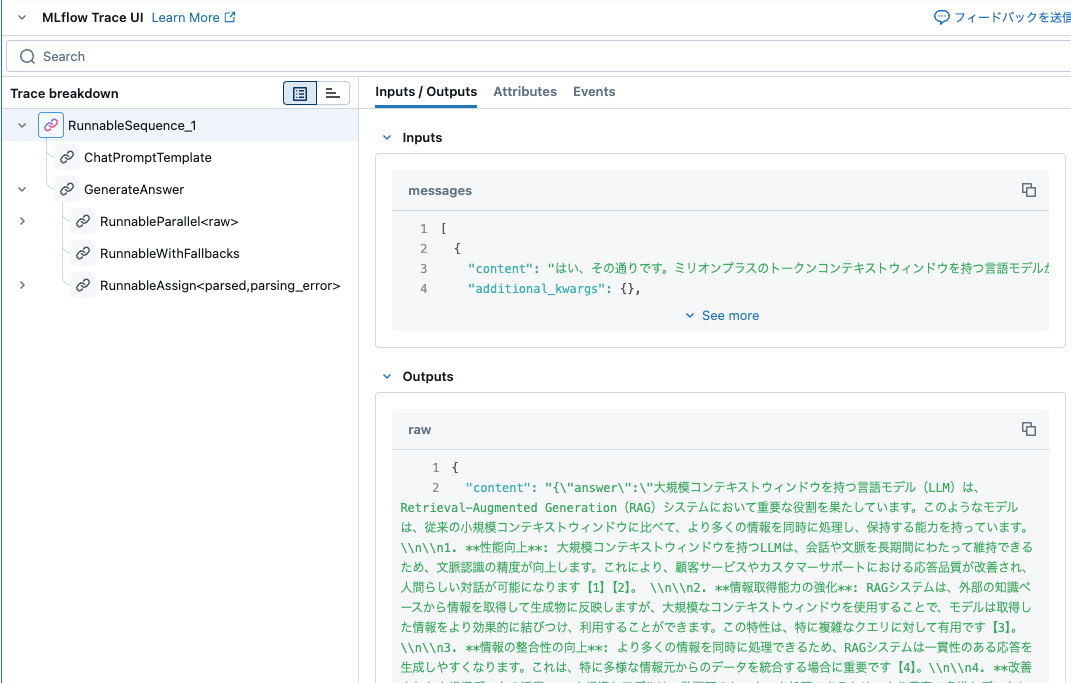The height and width of the screenshot is (683, 1071).
Task: Click the external link icon beside Learn More
Action: tap(230, 17)
